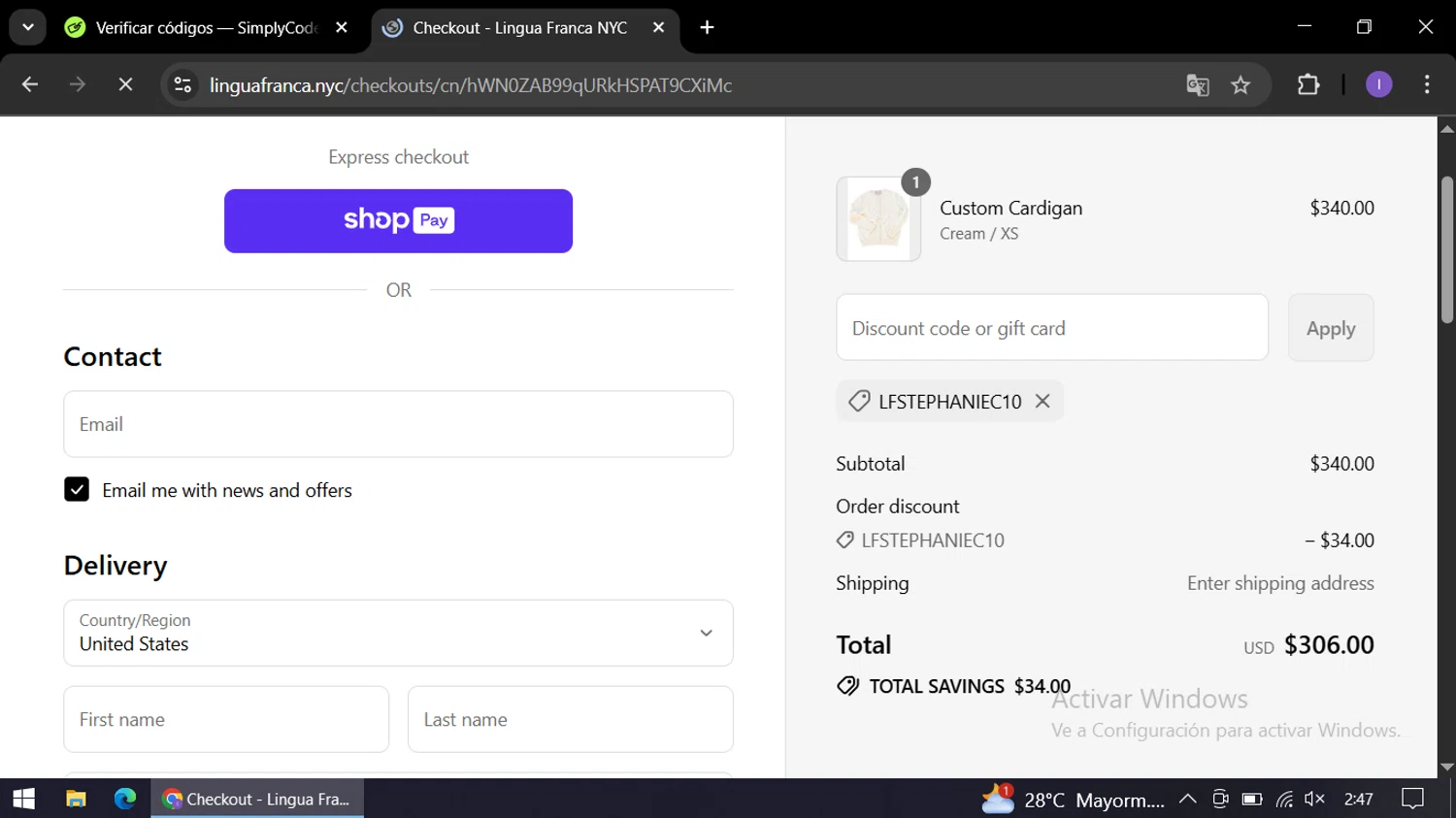Close the SimplyCodes tab

tap(341, 28)
